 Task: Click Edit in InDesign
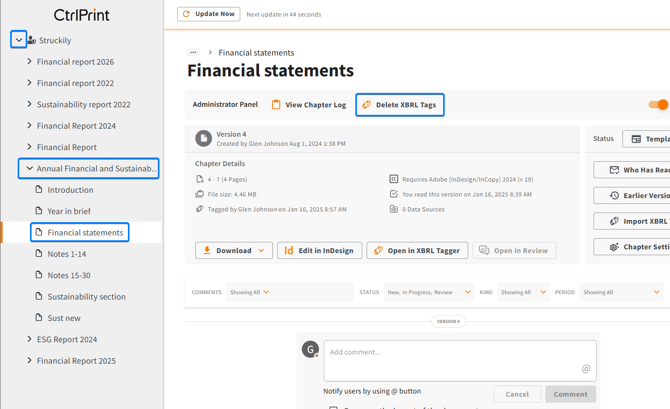[319, 251]
